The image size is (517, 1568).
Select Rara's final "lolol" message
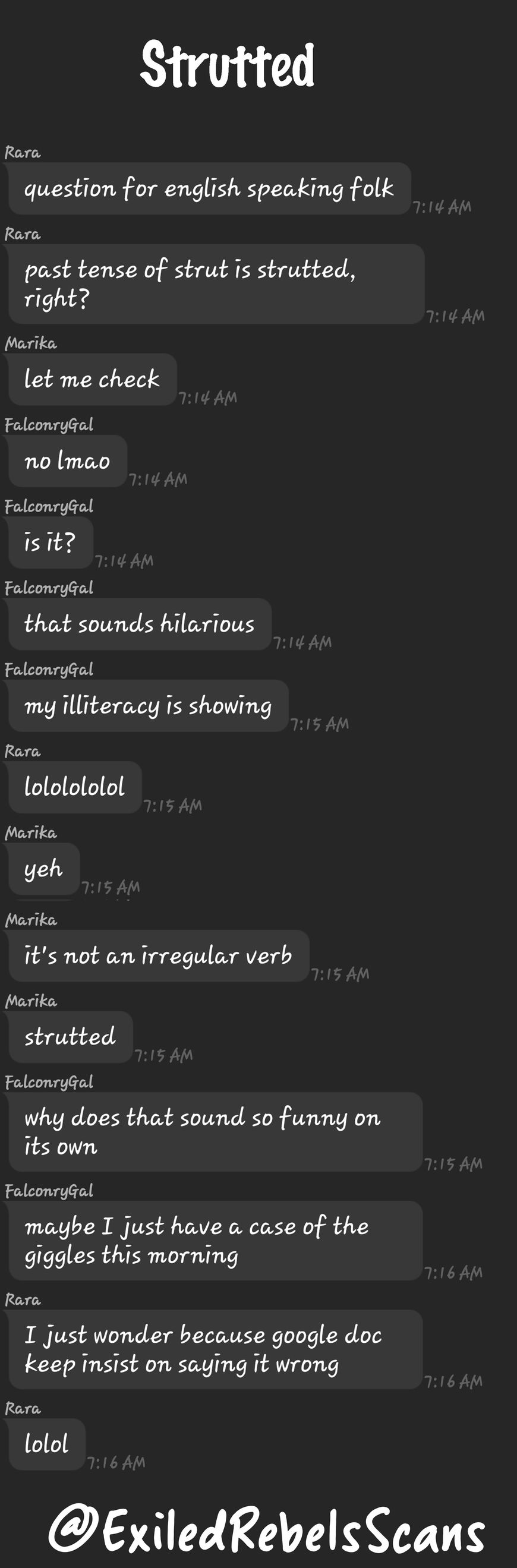[47, 1444]
